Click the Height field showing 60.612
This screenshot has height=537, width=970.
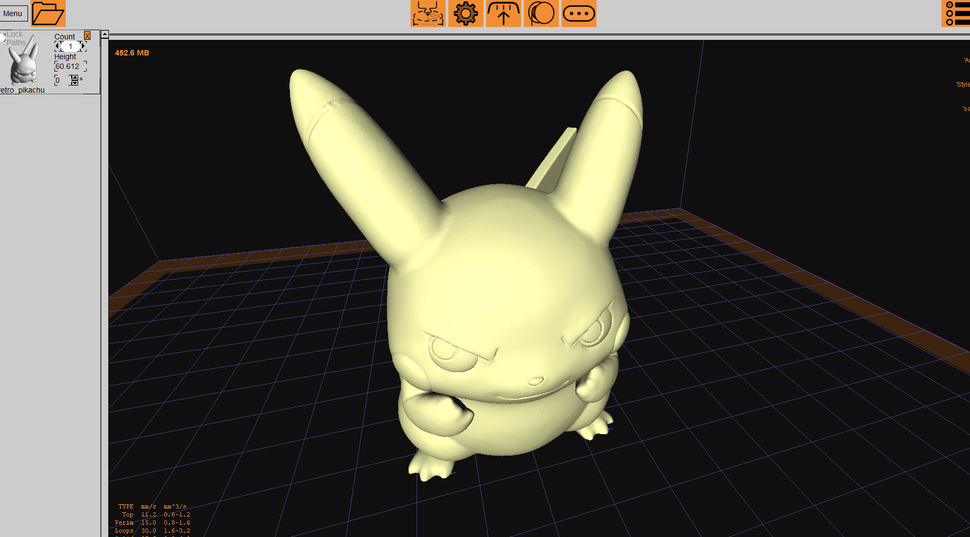click(70, 66)
